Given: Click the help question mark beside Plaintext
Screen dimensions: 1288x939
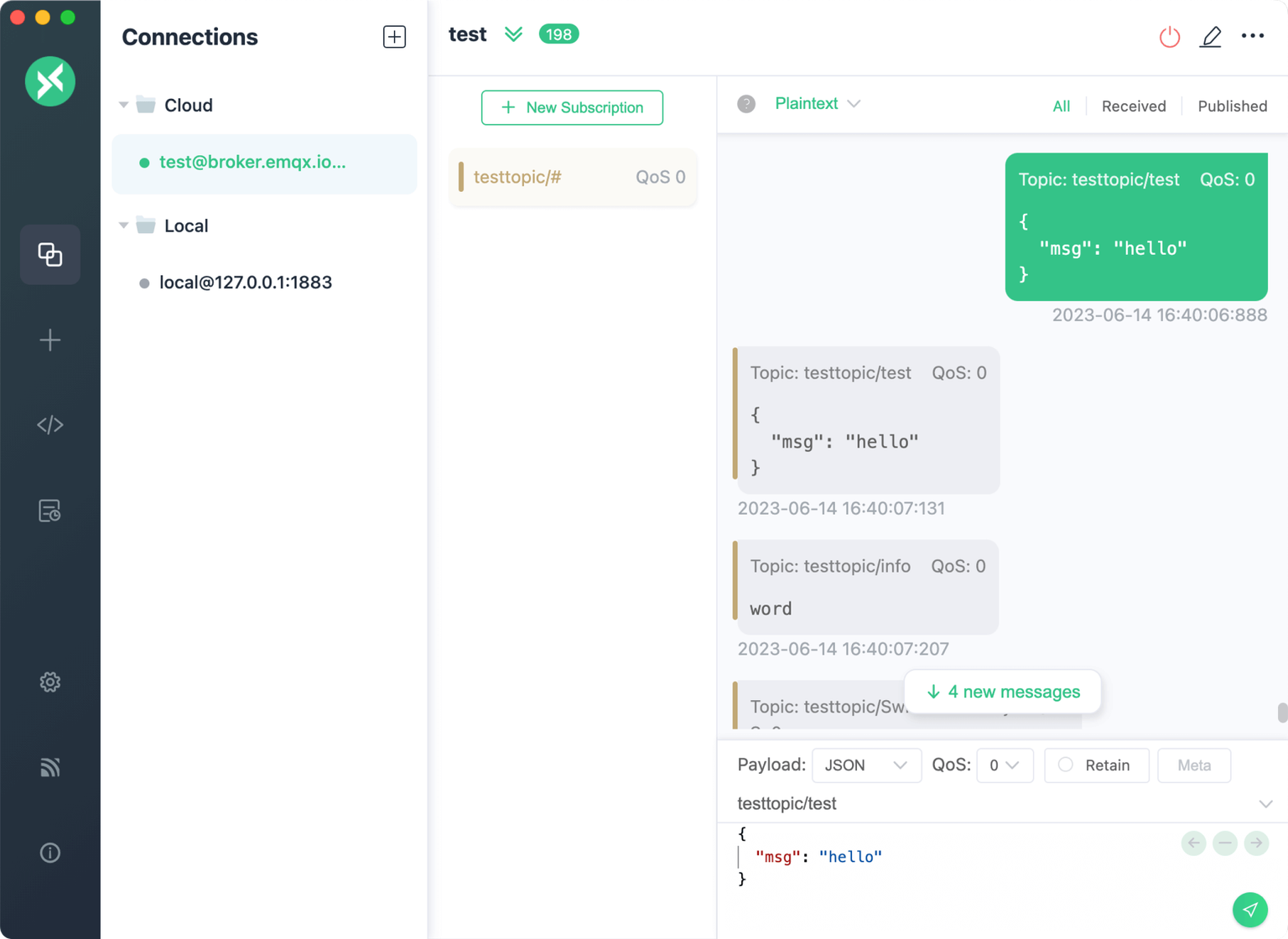Looking at the screenshot, I should [745, 103].
